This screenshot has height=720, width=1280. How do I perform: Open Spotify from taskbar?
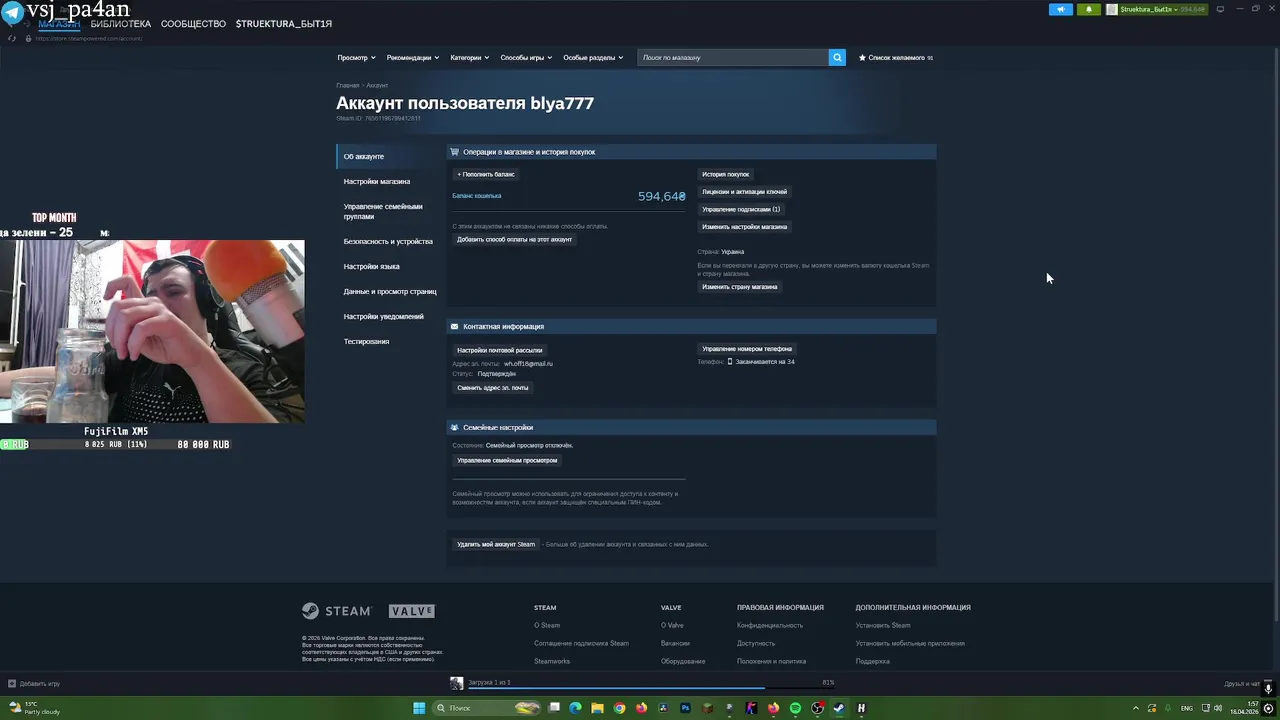click(x=795, y=708)
